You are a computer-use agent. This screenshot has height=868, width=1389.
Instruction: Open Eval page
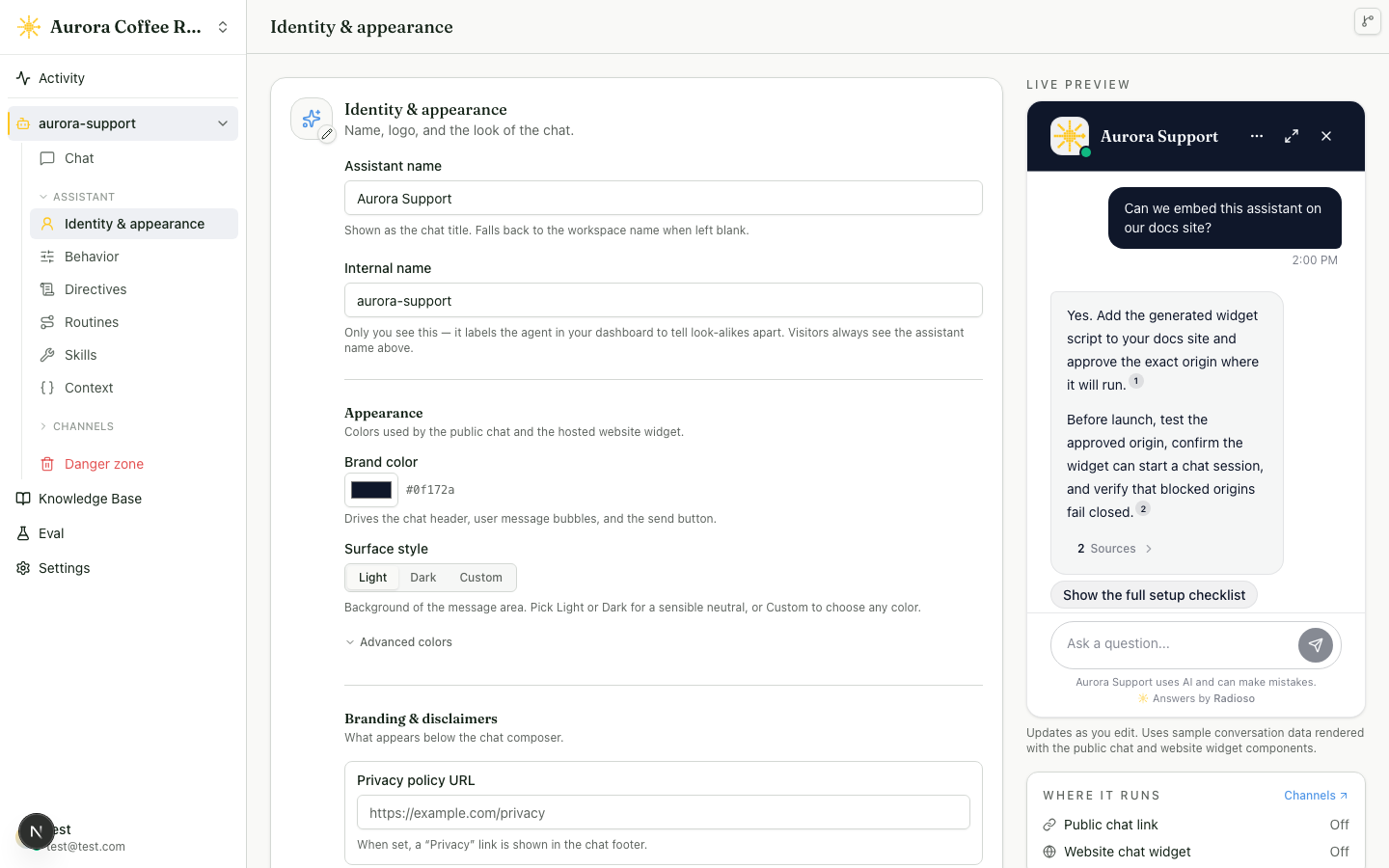(x=123, y=533)
